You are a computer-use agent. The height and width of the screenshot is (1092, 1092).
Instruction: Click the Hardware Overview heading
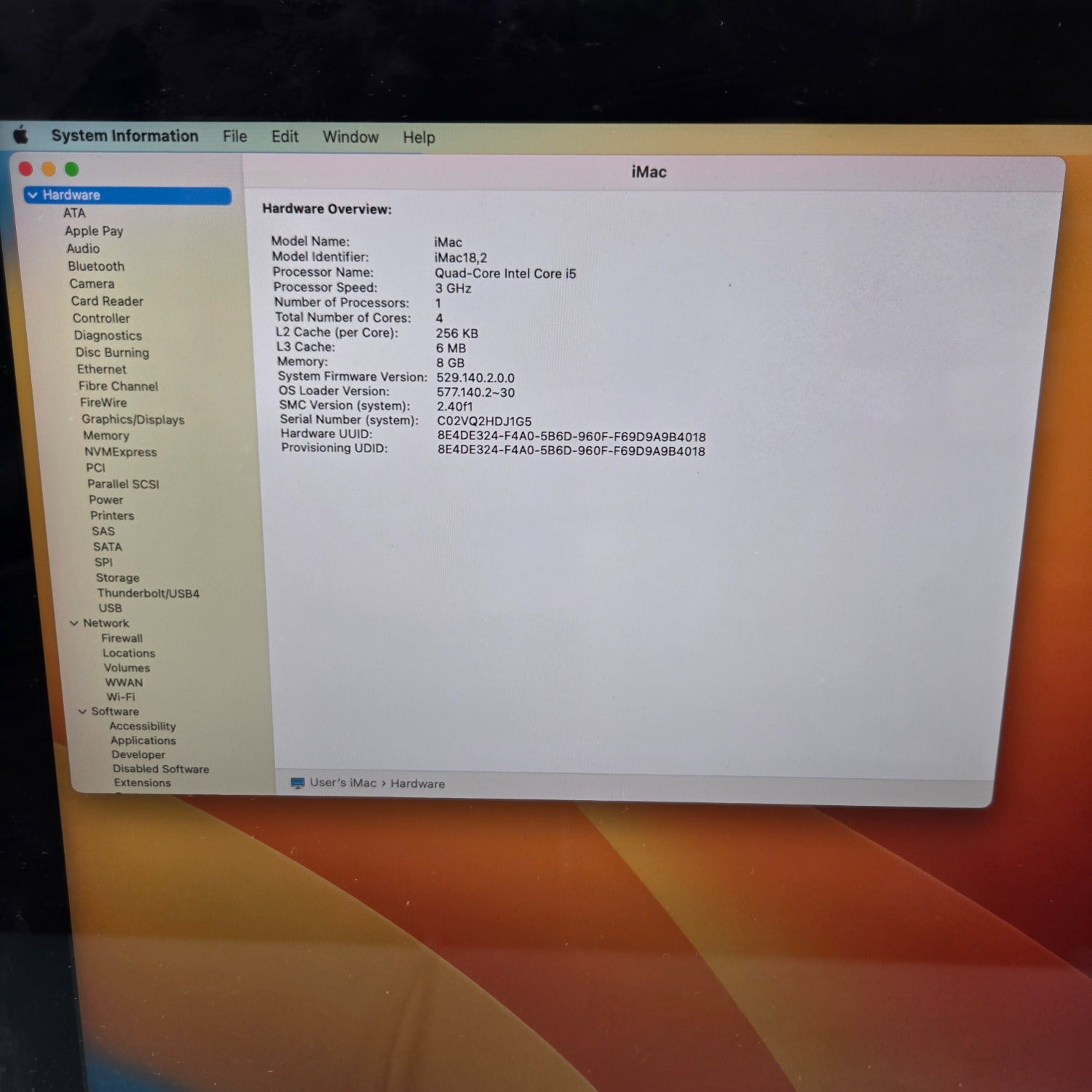(x=327, y=209)
